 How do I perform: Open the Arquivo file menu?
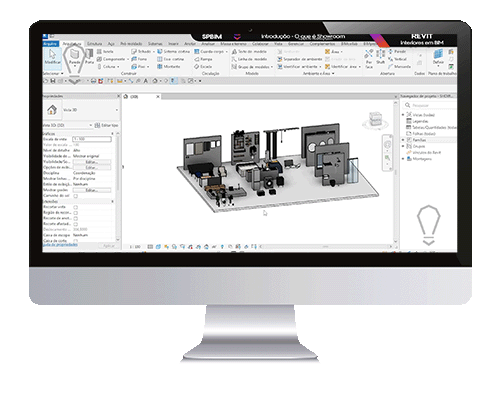point(50,44)
